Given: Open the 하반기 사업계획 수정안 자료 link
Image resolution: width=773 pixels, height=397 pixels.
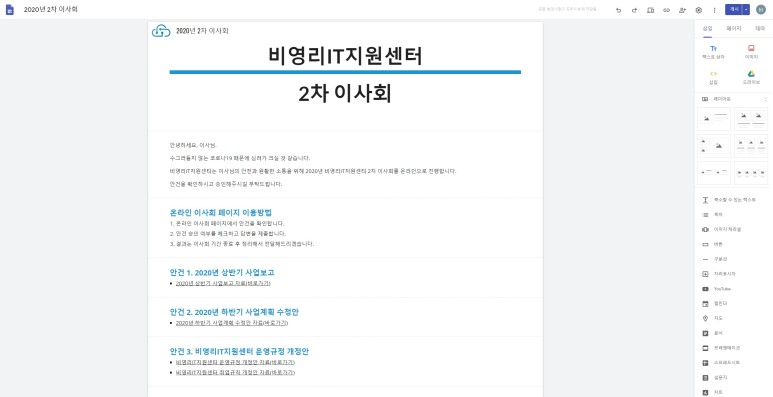Looking at the screenshot, I should click(232, 323).
